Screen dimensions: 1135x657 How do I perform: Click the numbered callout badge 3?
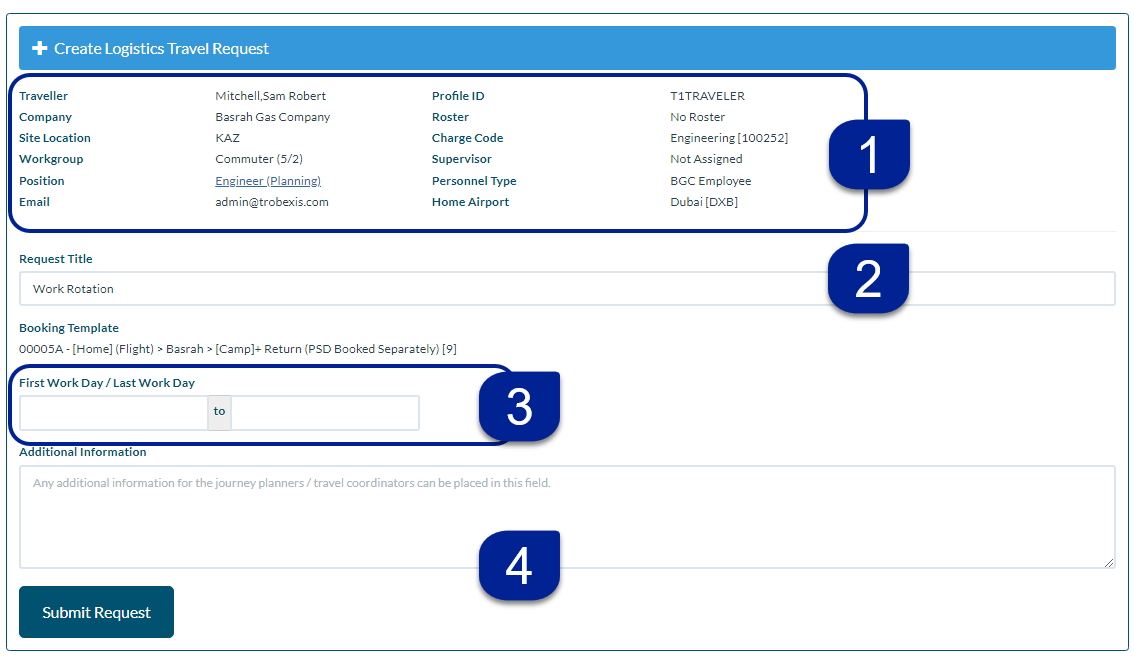tap(519, 406)
